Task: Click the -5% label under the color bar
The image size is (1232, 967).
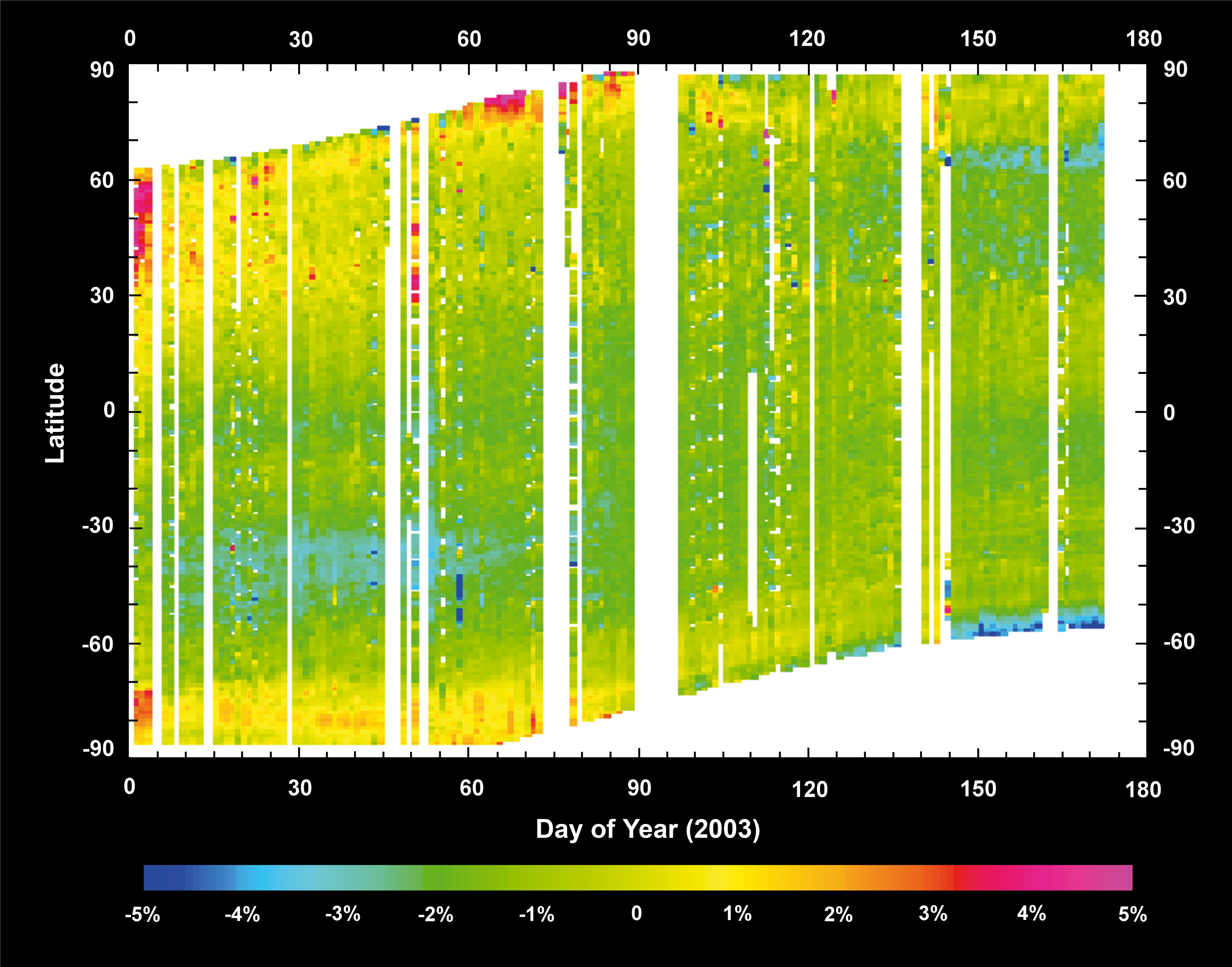Action: point(143,915)
